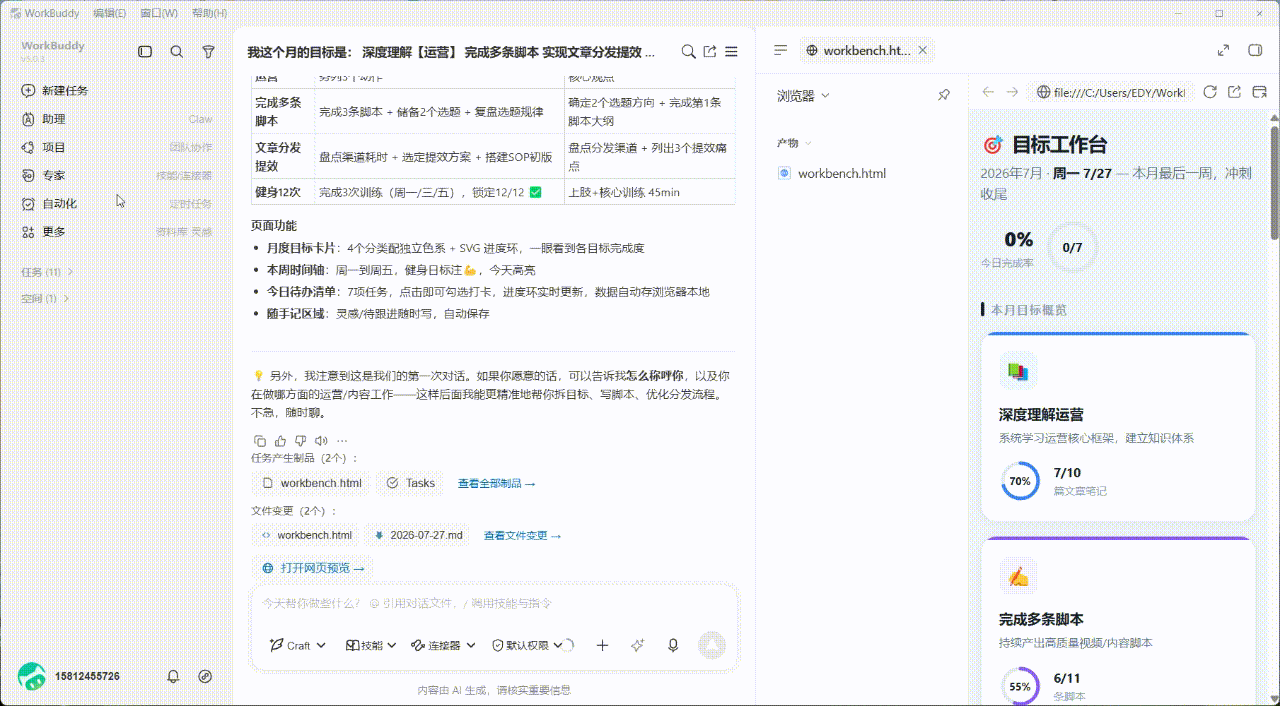
Task: Give the reply a thumbs up
Action: pos(280,440)
